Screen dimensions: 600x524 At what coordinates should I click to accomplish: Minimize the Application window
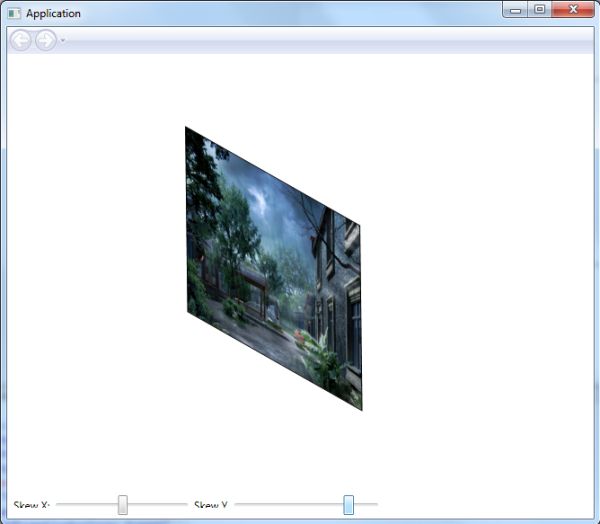[x=515, y=10]
